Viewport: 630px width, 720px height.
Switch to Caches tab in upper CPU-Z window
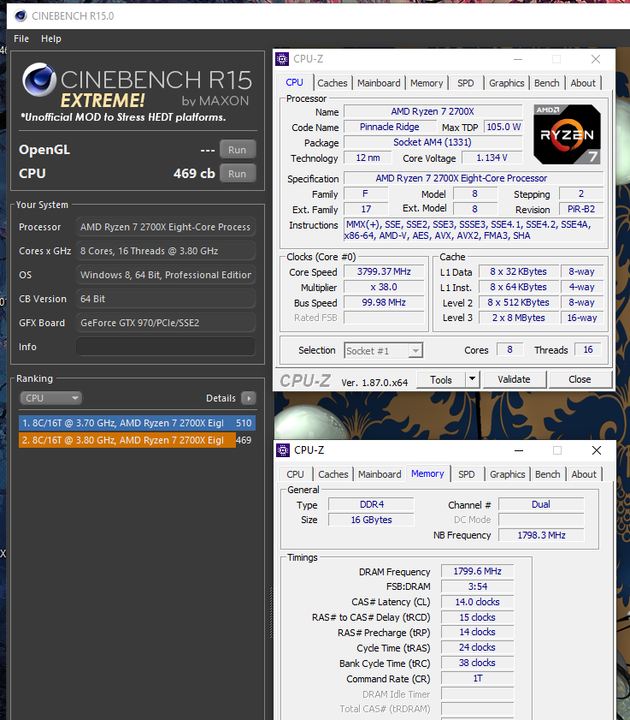[x=332, y=83]
